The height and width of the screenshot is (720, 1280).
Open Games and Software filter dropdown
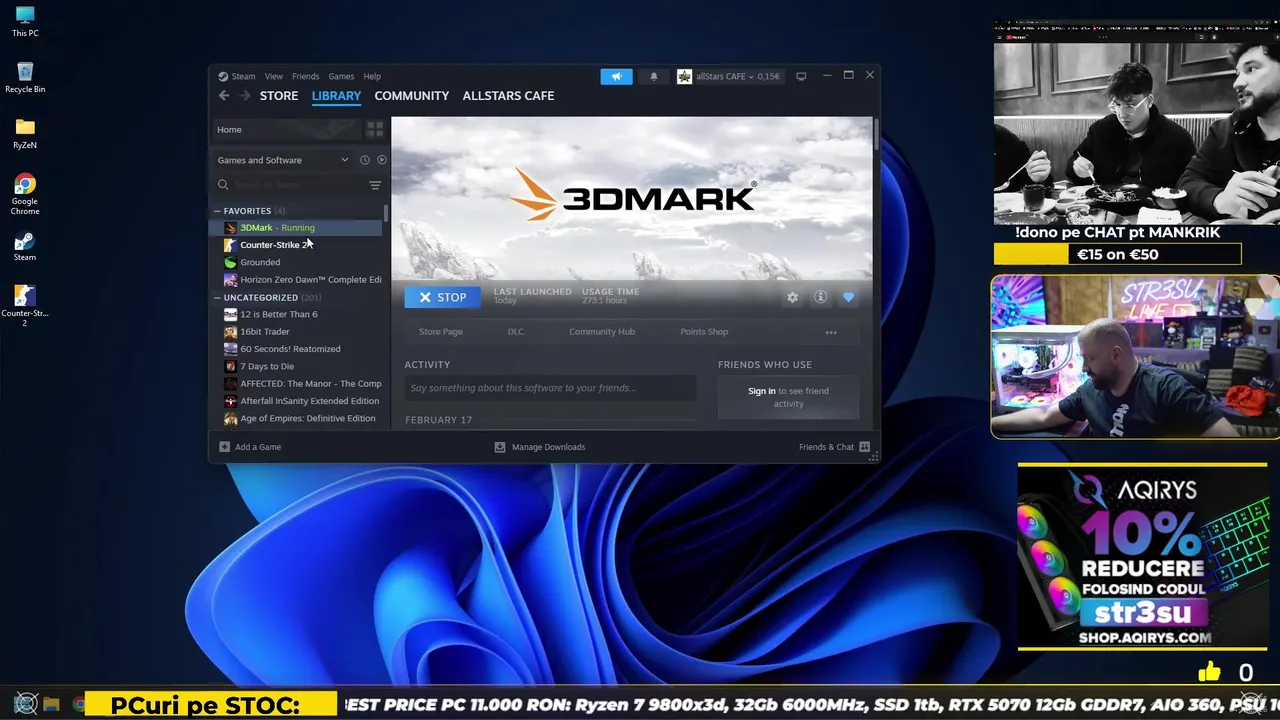[x=283, y=160]
